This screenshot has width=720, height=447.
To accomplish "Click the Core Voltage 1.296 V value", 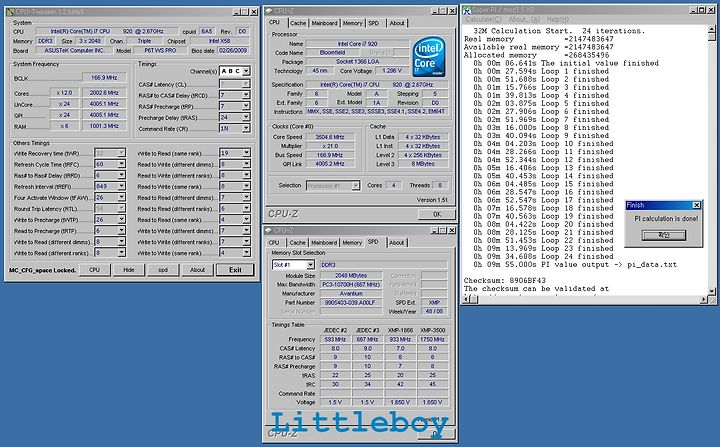I will 392,71.
